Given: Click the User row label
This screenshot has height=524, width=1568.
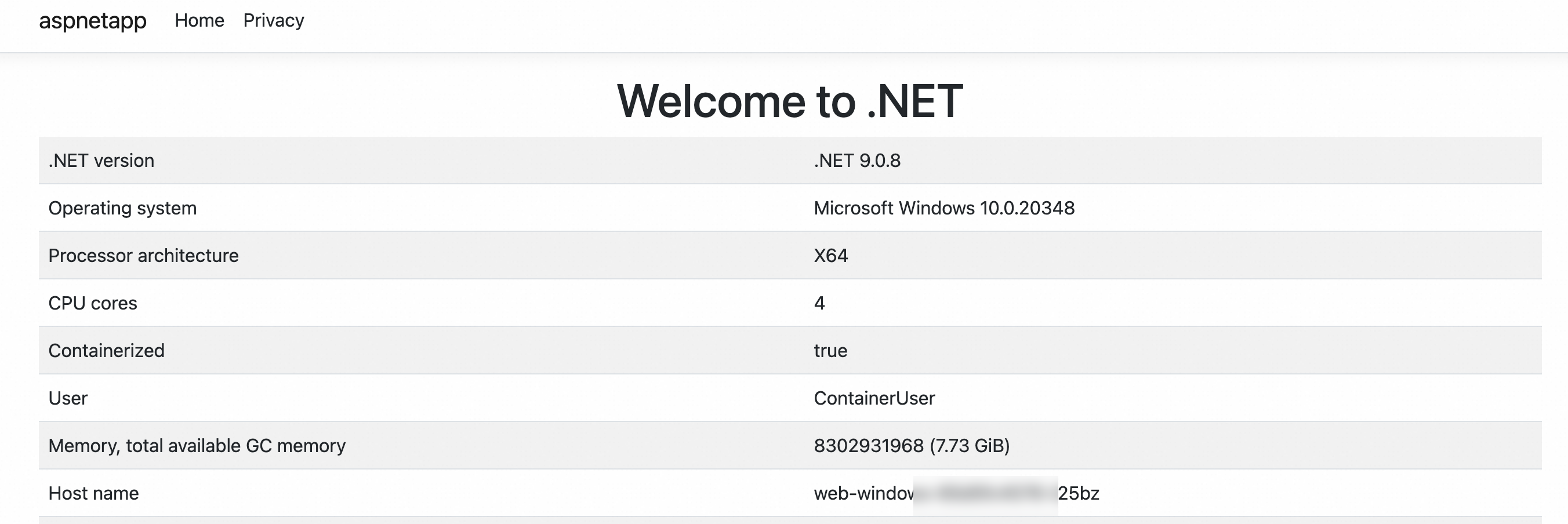Looking at the screenshot, I should (x=68, y=398).
